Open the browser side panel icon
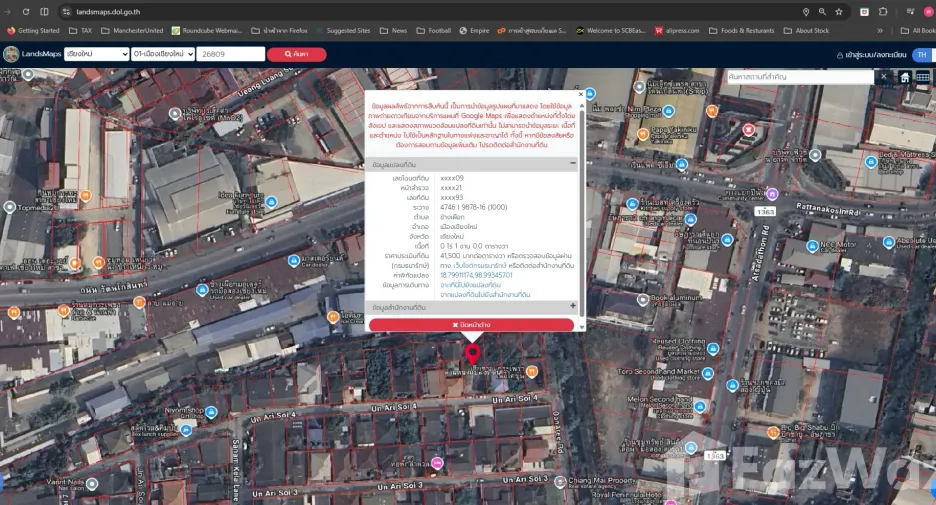Image resolution: width=936 pixels, height=505 pixels. tap(44, 11)
